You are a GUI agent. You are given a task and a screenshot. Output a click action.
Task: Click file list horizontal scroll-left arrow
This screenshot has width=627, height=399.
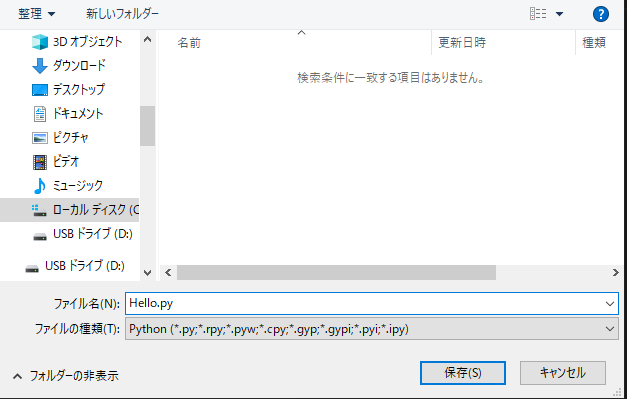click(168, 273)
